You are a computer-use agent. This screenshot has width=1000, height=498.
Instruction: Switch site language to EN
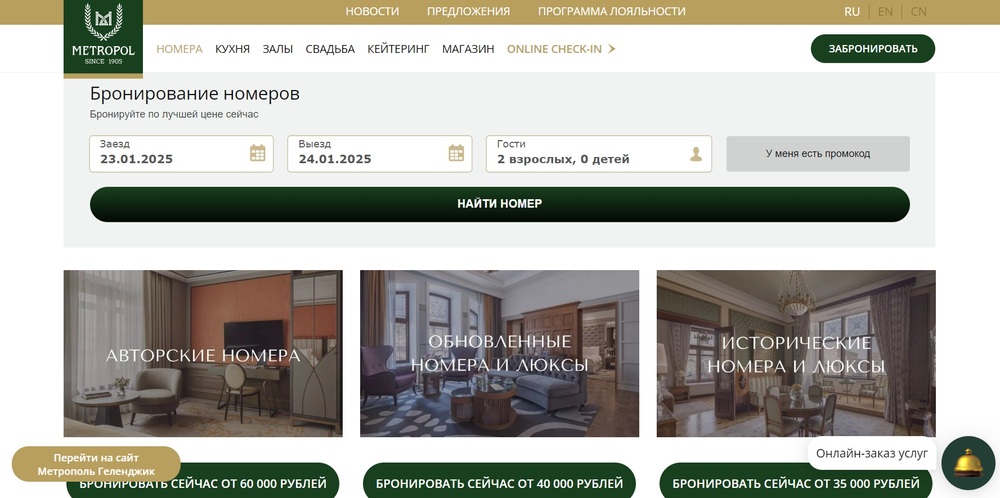click(x=885, y=11)
